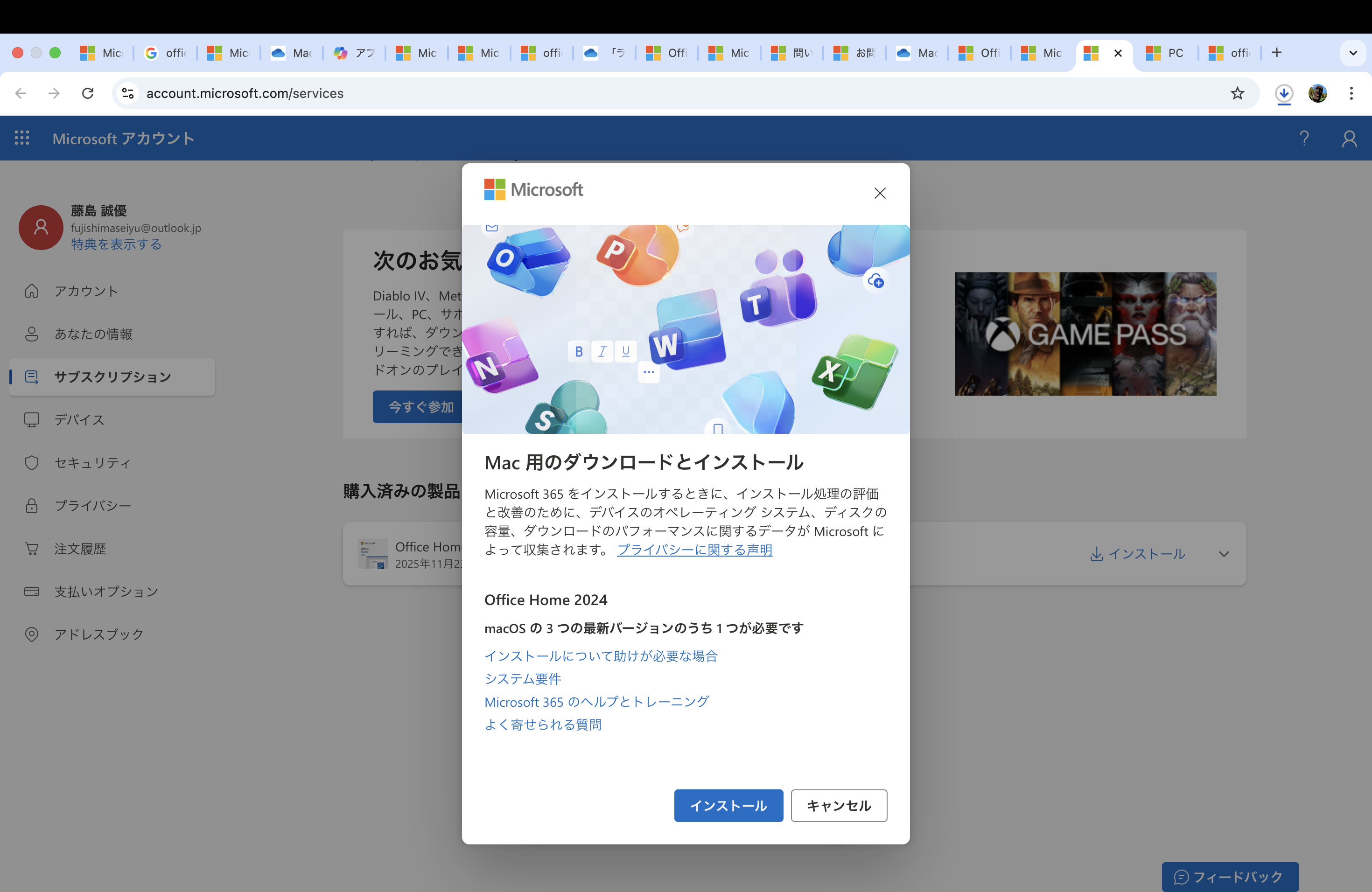Image resolution: width=1372 pixels, height=892 pixels.
Task: Open the システム要件 link
Action: [x=523, y=679]
